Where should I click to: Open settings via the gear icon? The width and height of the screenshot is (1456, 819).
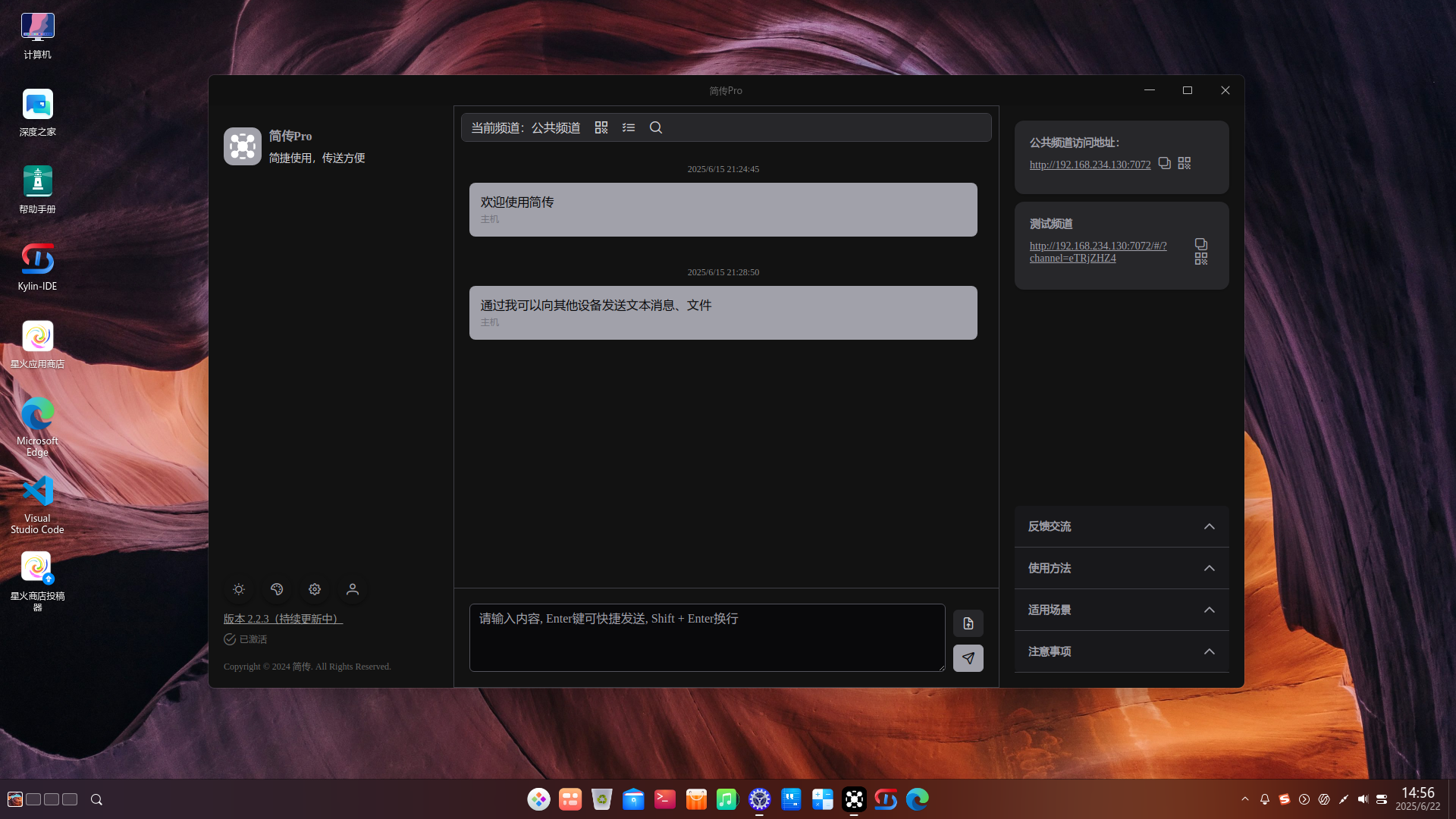[315, 589]
